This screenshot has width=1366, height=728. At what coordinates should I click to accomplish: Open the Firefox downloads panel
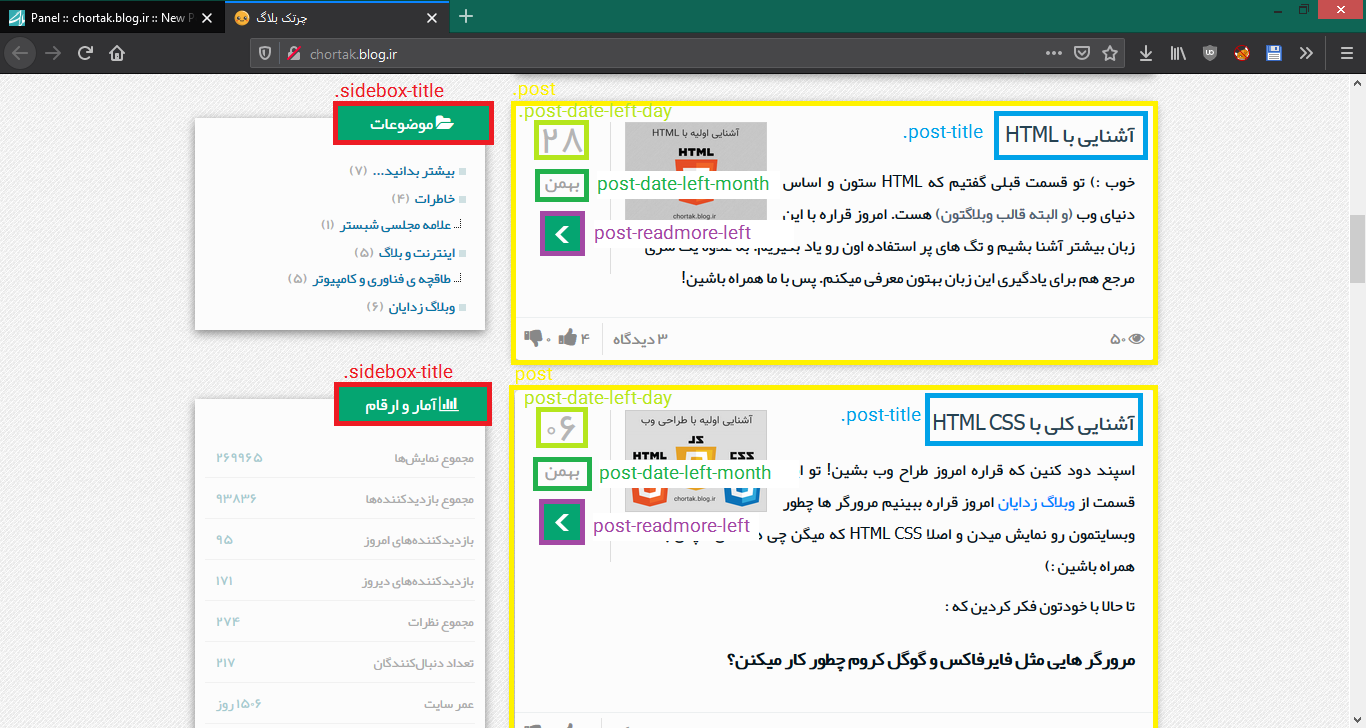tap(1146, 53)
